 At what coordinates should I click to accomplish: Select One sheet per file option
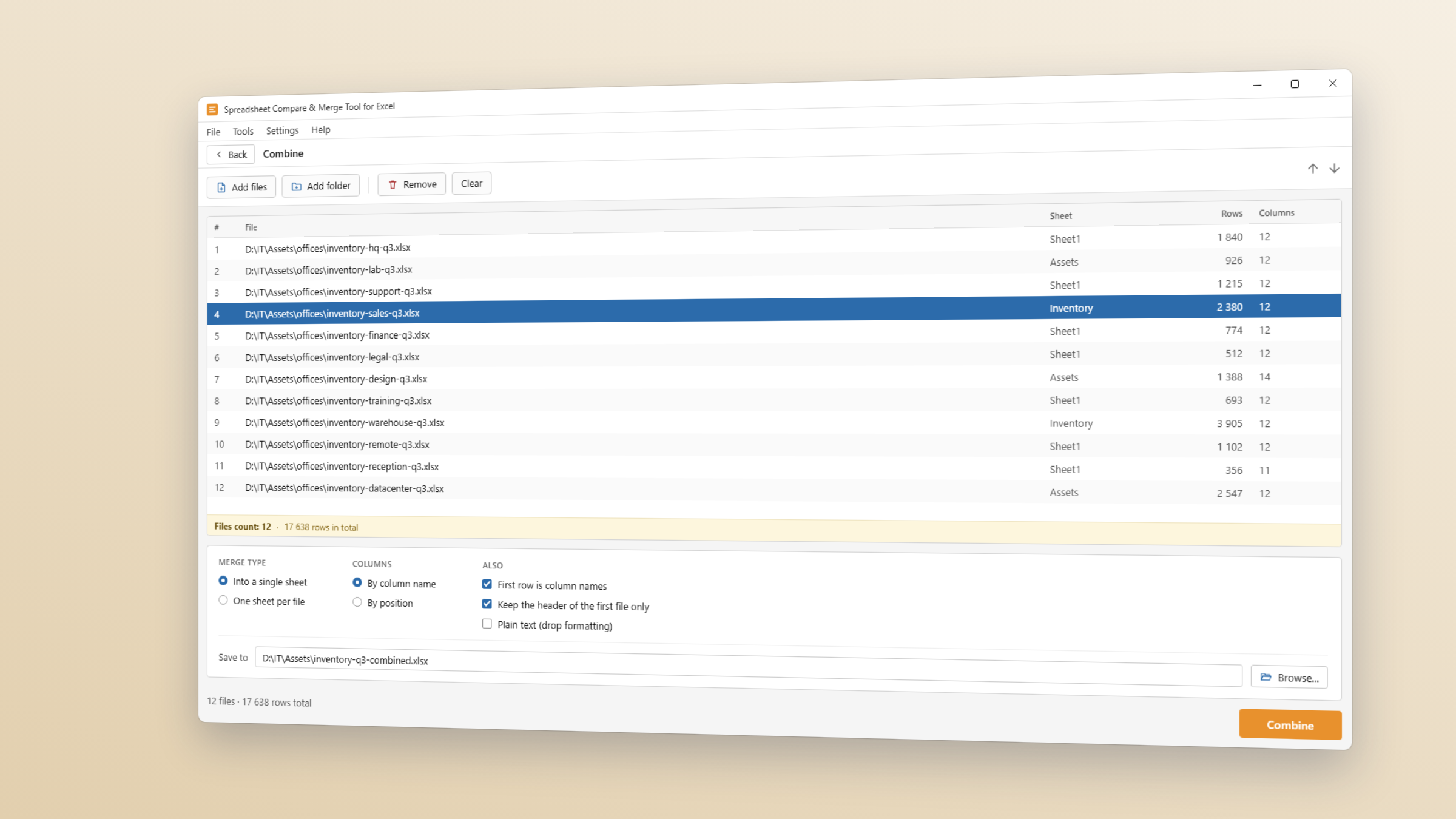pos(261,601)
